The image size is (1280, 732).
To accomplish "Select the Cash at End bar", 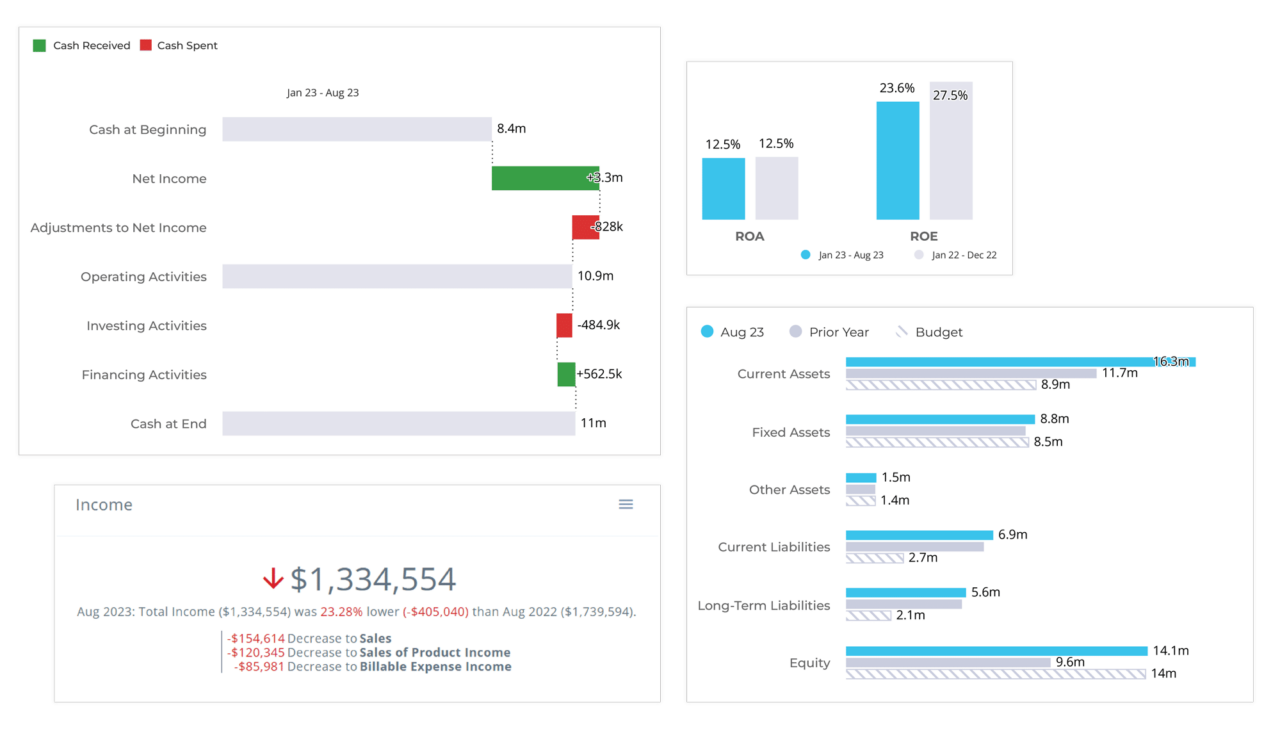I will pyautogui.click(x=396, y=423).
